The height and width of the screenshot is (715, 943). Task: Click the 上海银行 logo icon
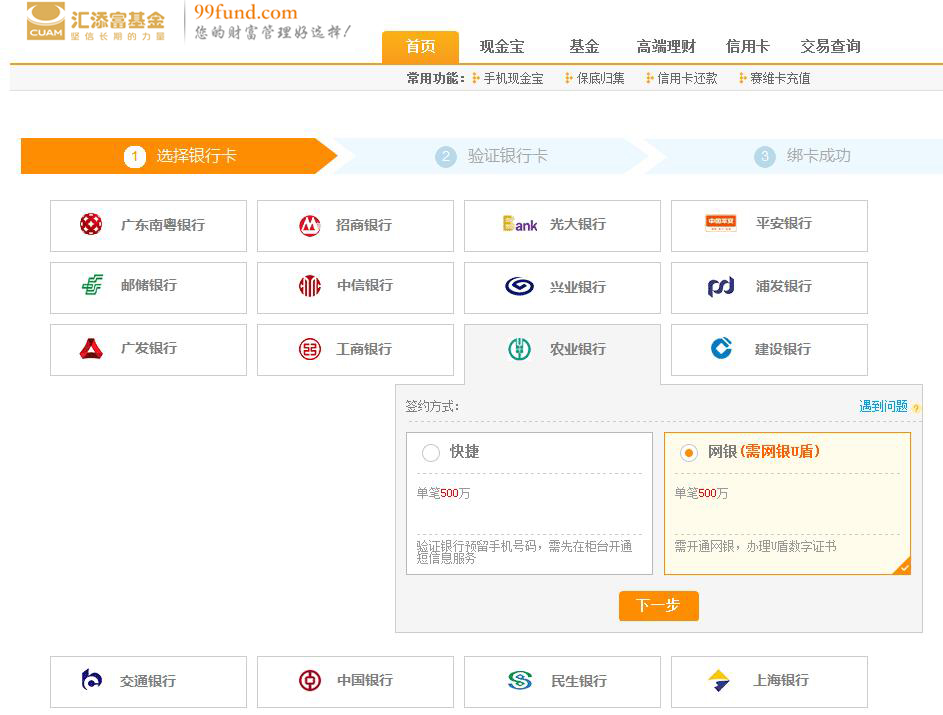coord(719,681)
